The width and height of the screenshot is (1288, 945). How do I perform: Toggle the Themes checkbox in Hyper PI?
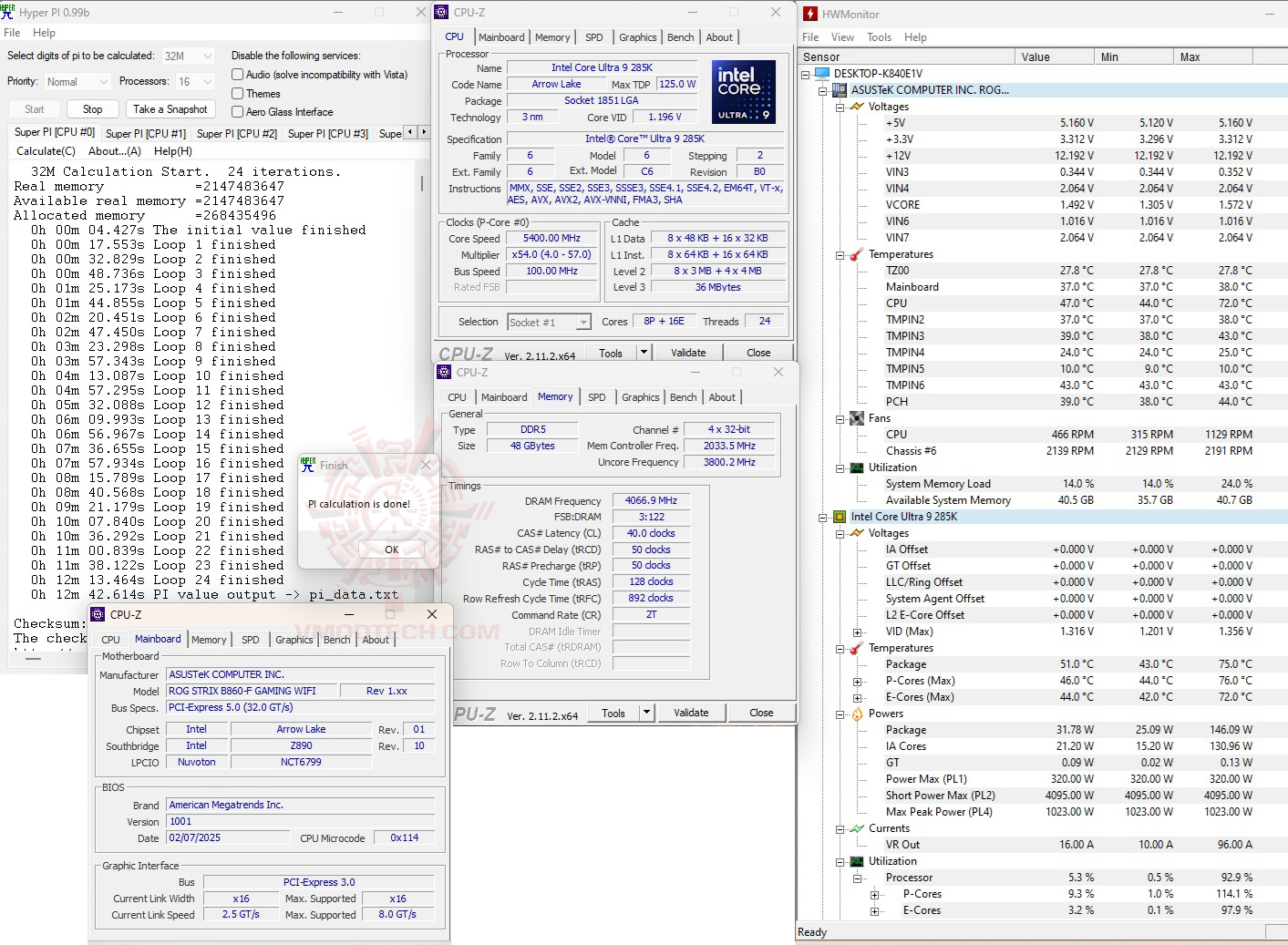pos(238,94)
